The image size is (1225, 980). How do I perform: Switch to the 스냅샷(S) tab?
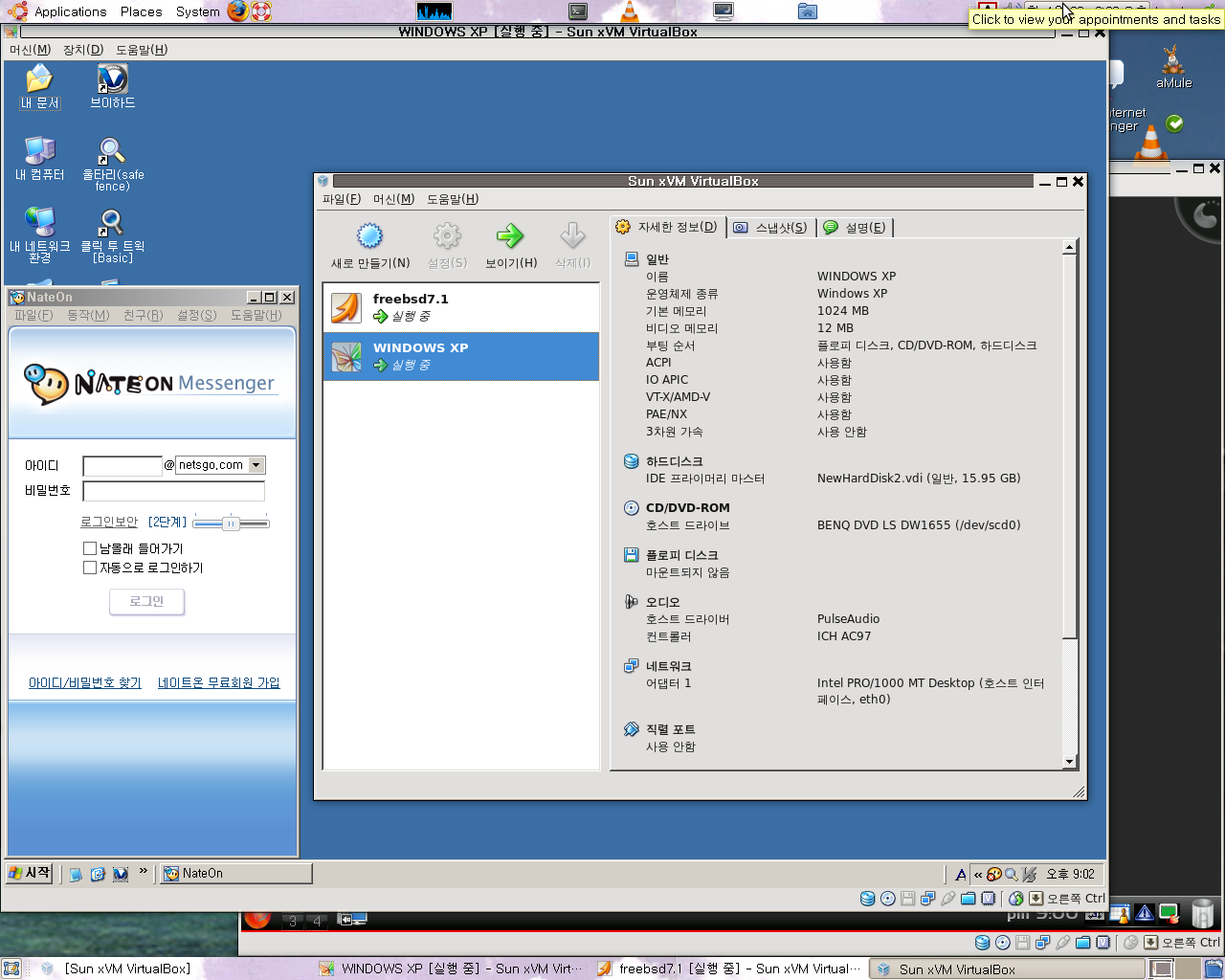click(770, 228)
